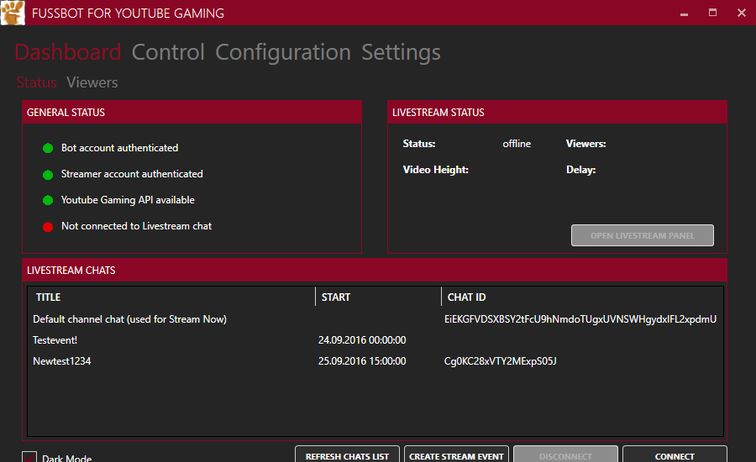The width and height of the screenshot is (756, 462).
Task: Click green Streamer account authenticated indicator
Action: pos(47,174)
